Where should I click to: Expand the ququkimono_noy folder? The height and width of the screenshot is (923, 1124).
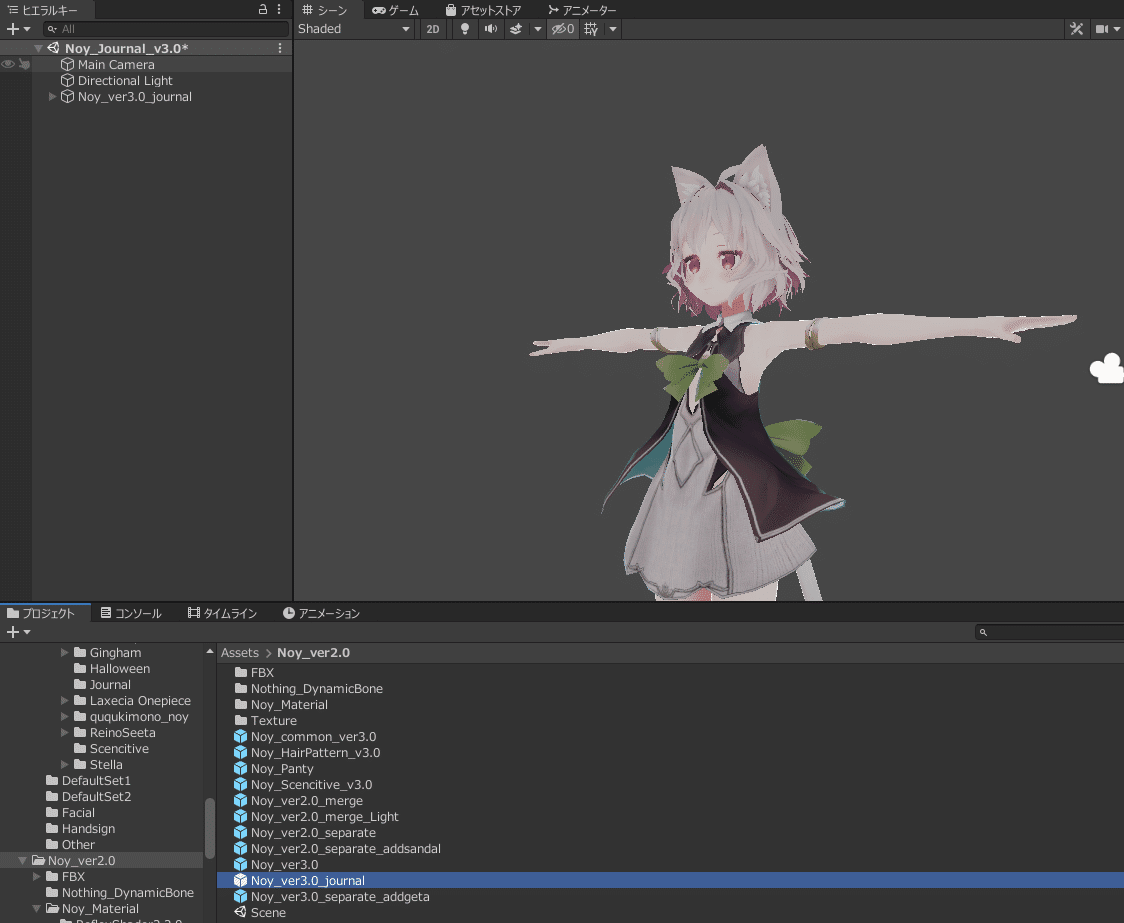pos(65,717)
